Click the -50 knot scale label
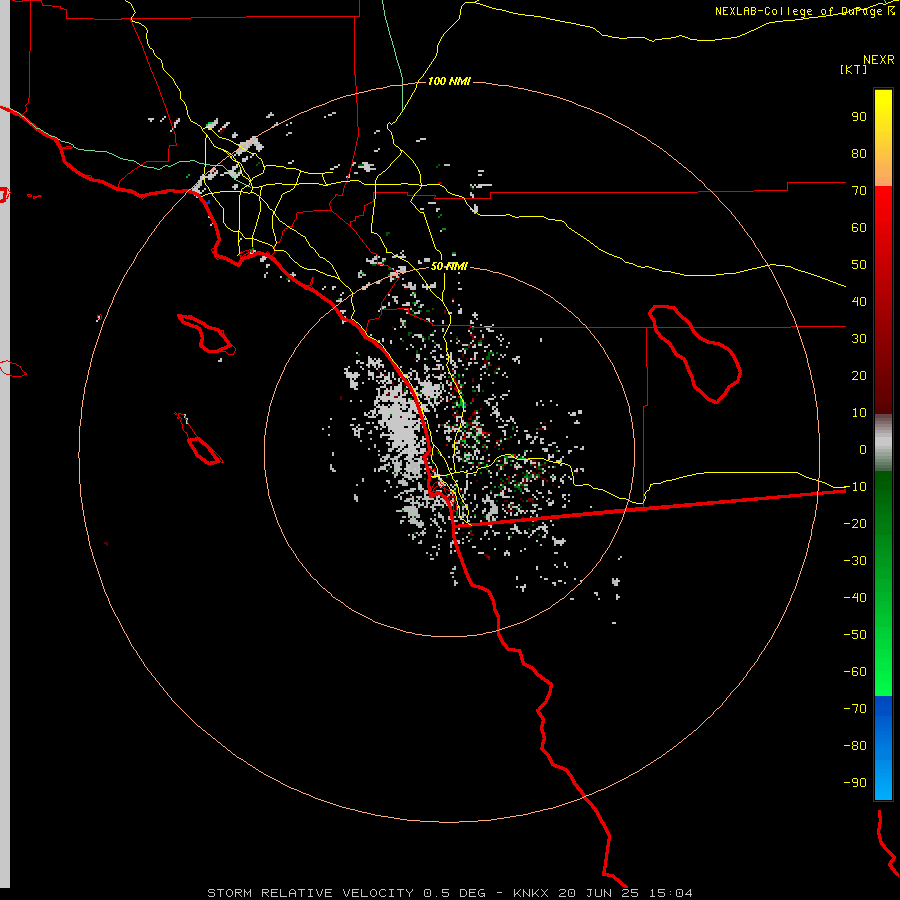Image resolution: width=900 pixels, height=900 pixels. pos(855,634)
